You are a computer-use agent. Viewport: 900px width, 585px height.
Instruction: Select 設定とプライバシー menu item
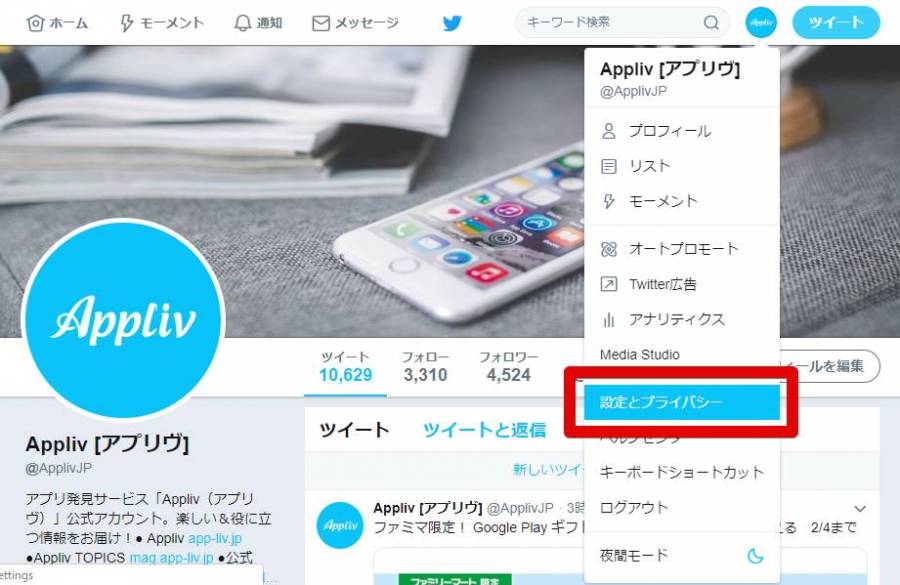pos(681,402)
